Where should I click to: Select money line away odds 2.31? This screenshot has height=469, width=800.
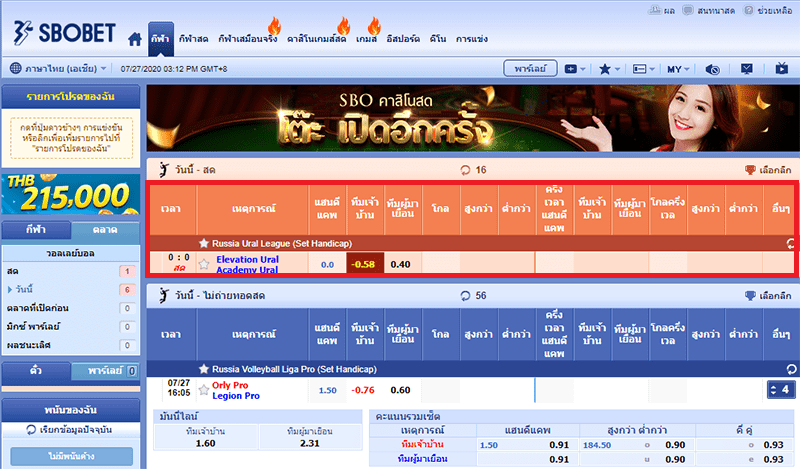click(310, 443)
